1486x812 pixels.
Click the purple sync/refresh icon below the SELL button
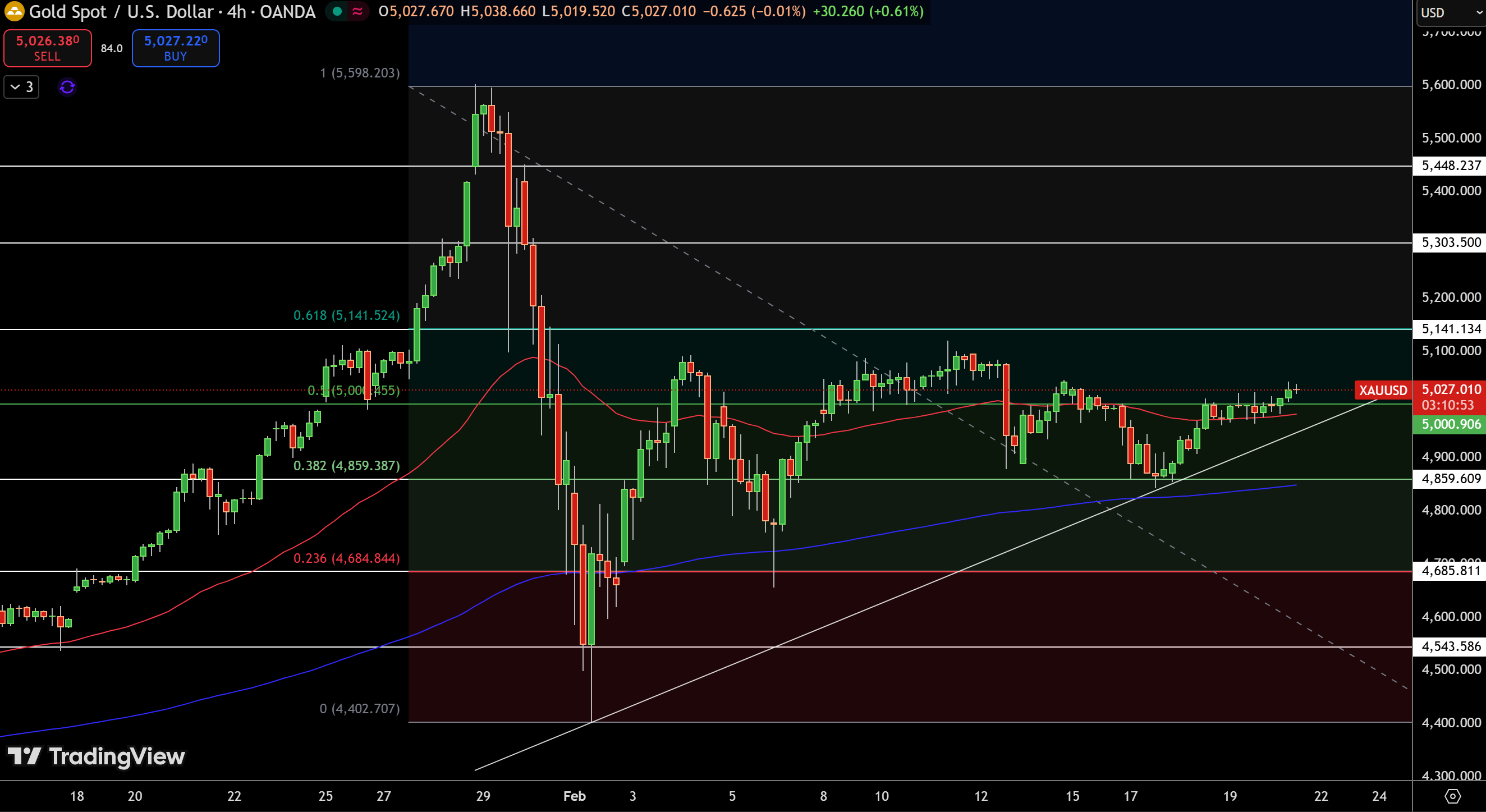(67, 87)
